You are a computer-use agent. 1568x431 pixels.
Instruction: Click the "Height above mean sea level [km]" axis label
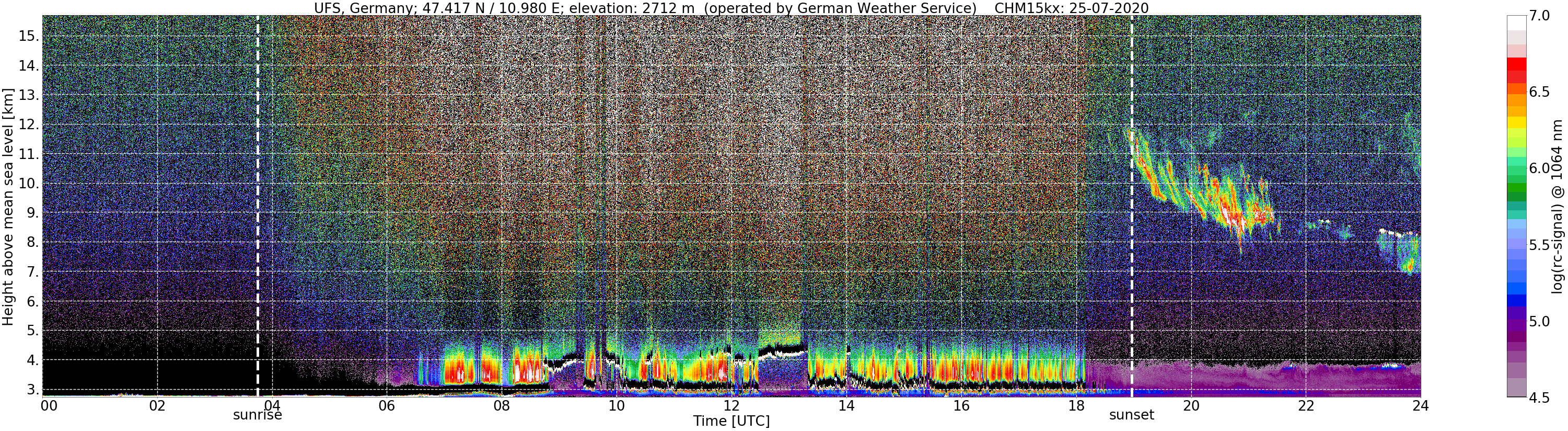8,207
